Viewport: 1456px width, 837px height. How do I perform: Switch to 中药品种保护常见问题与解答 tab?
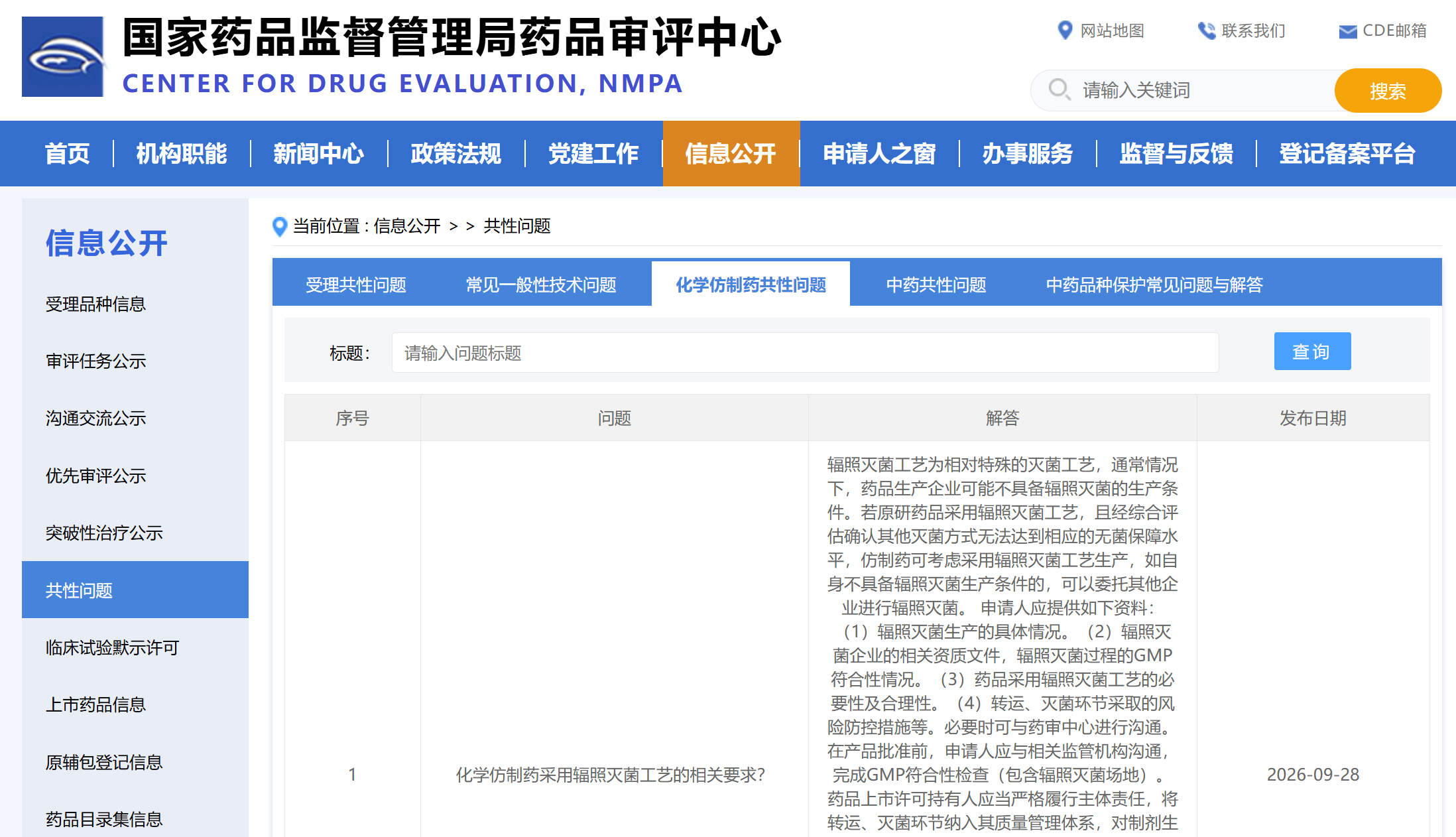[x=1154, y=285]
